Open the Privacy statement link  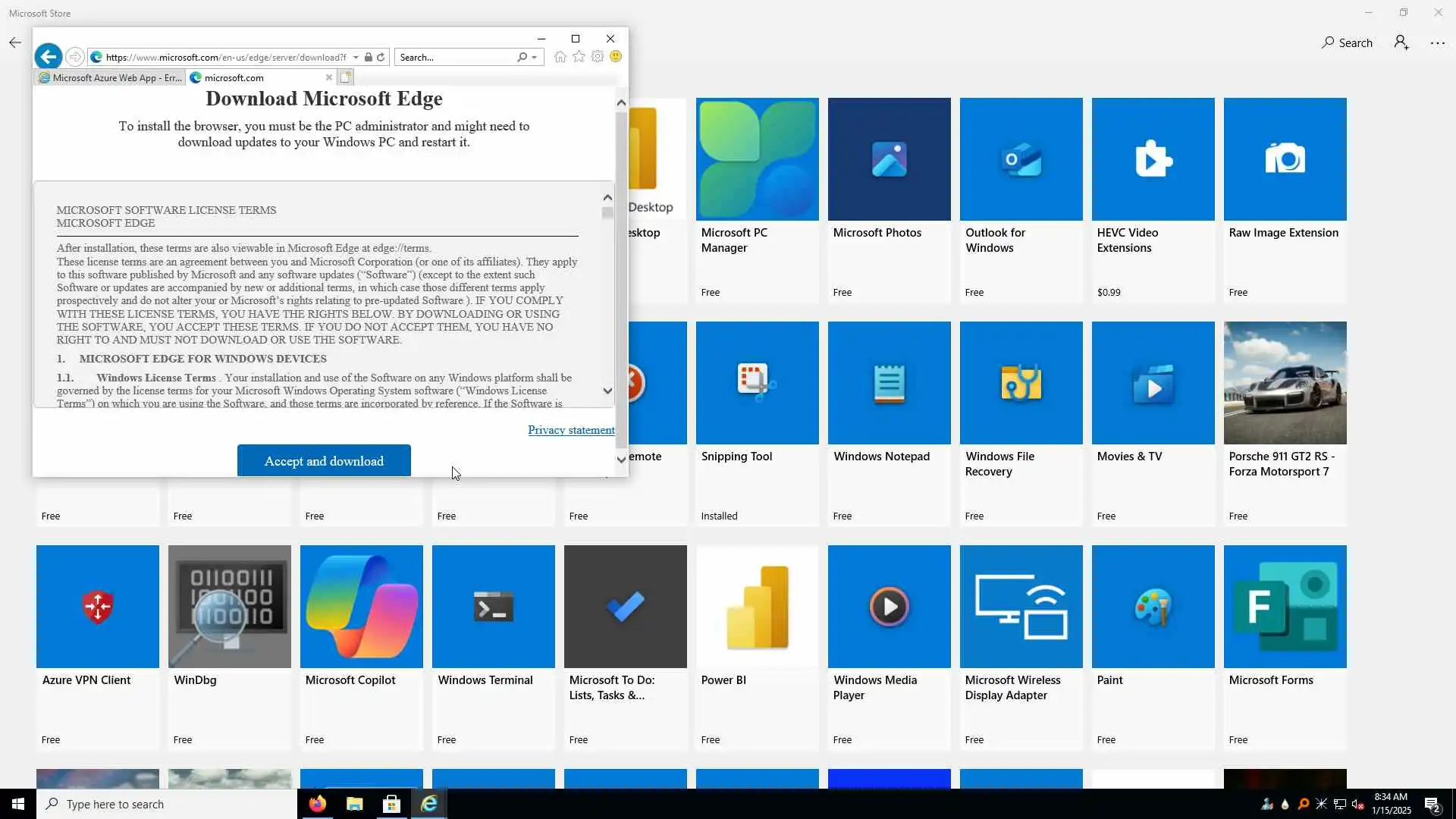(571, 430)
